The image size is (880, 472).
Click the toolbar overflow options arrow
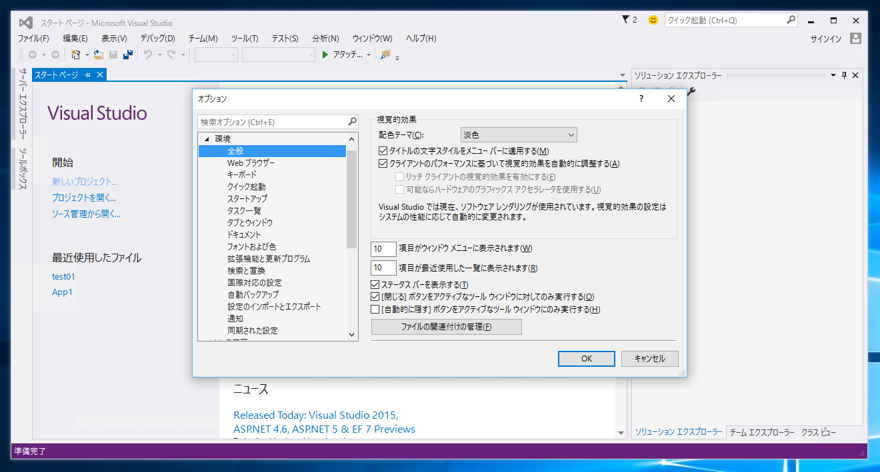click(397, 57)
